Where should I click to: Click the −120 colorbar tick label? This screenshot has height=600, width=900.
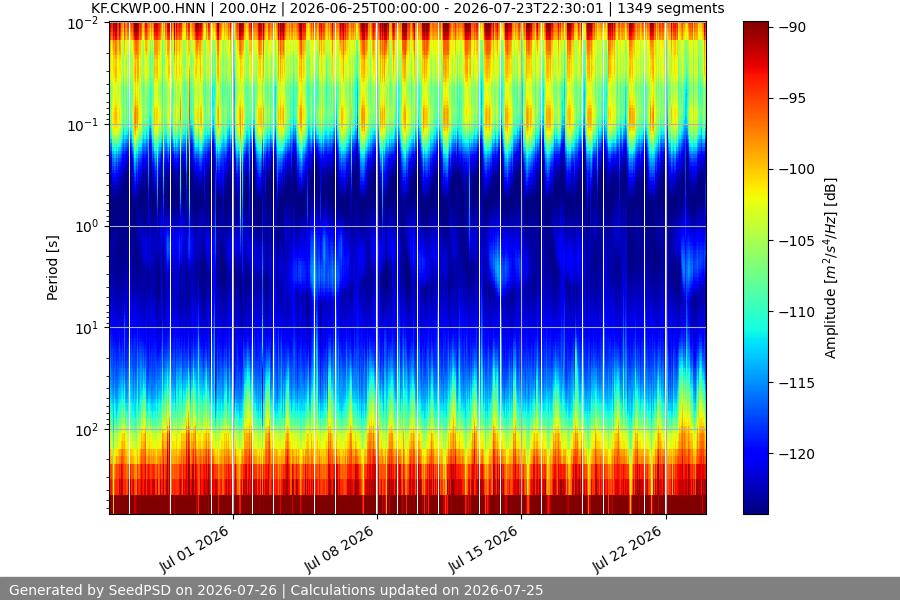[796, 454]
